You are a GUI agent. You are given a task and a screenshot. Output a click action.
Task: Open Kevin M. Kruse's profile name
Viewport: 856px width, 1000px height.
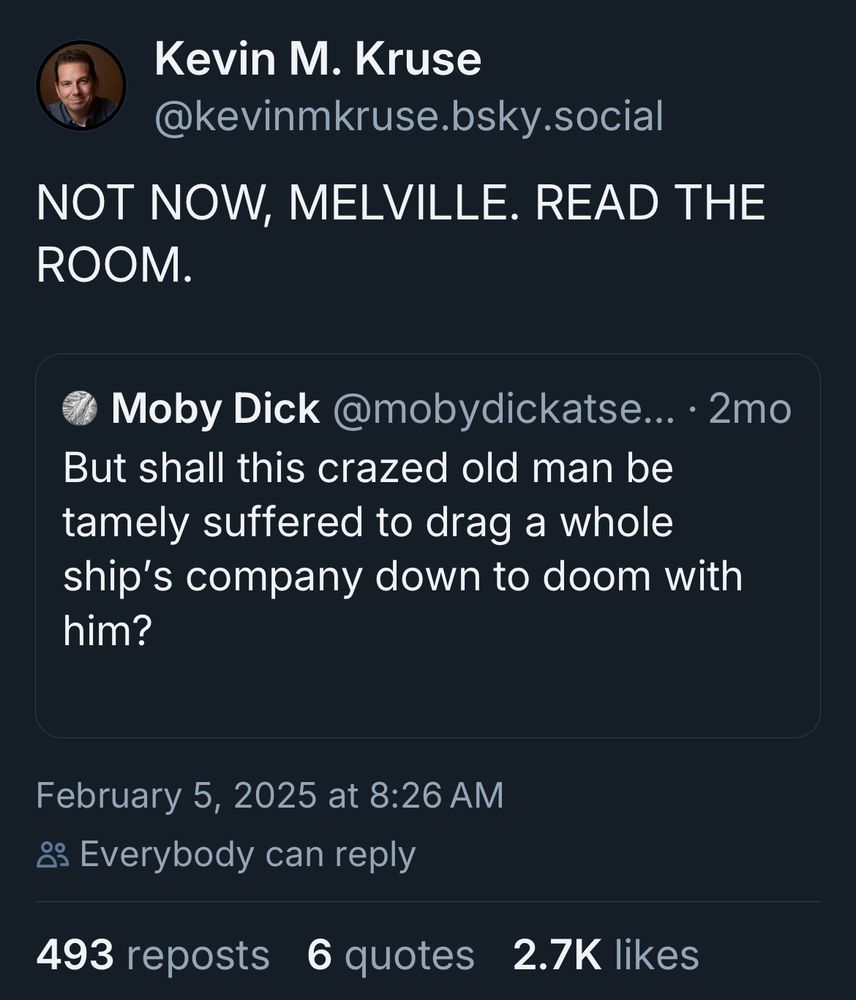(315, 58)
